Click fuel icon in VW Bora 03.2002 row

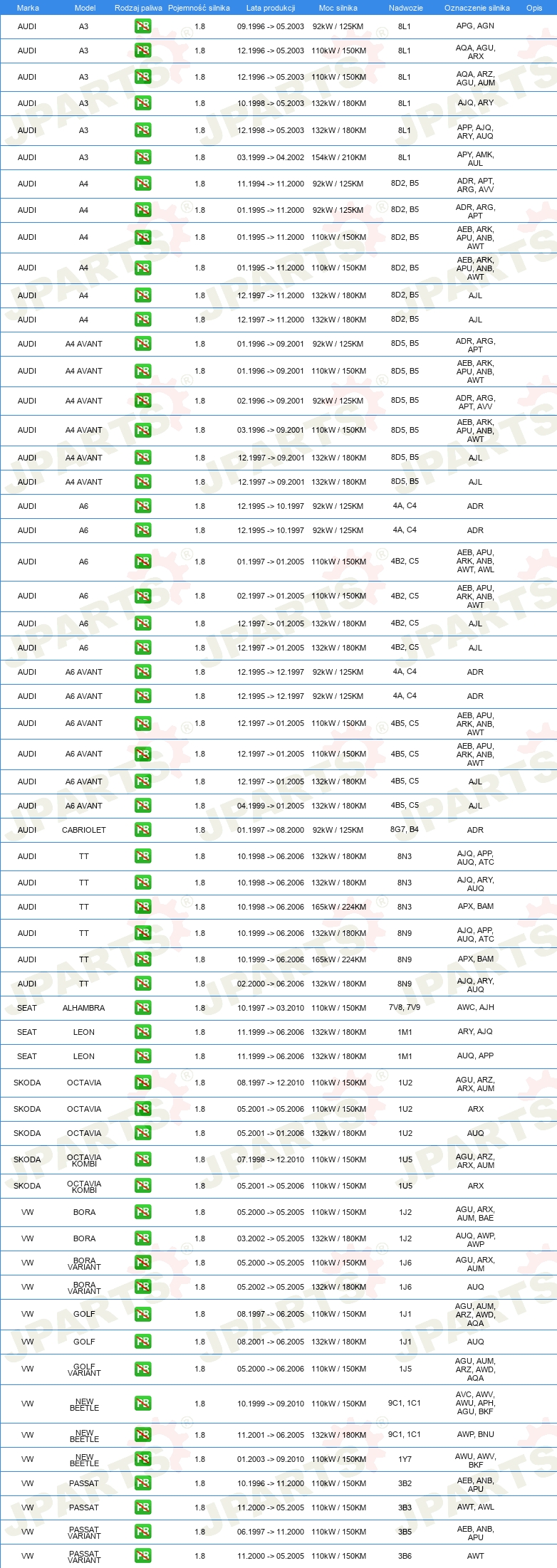142,1238
